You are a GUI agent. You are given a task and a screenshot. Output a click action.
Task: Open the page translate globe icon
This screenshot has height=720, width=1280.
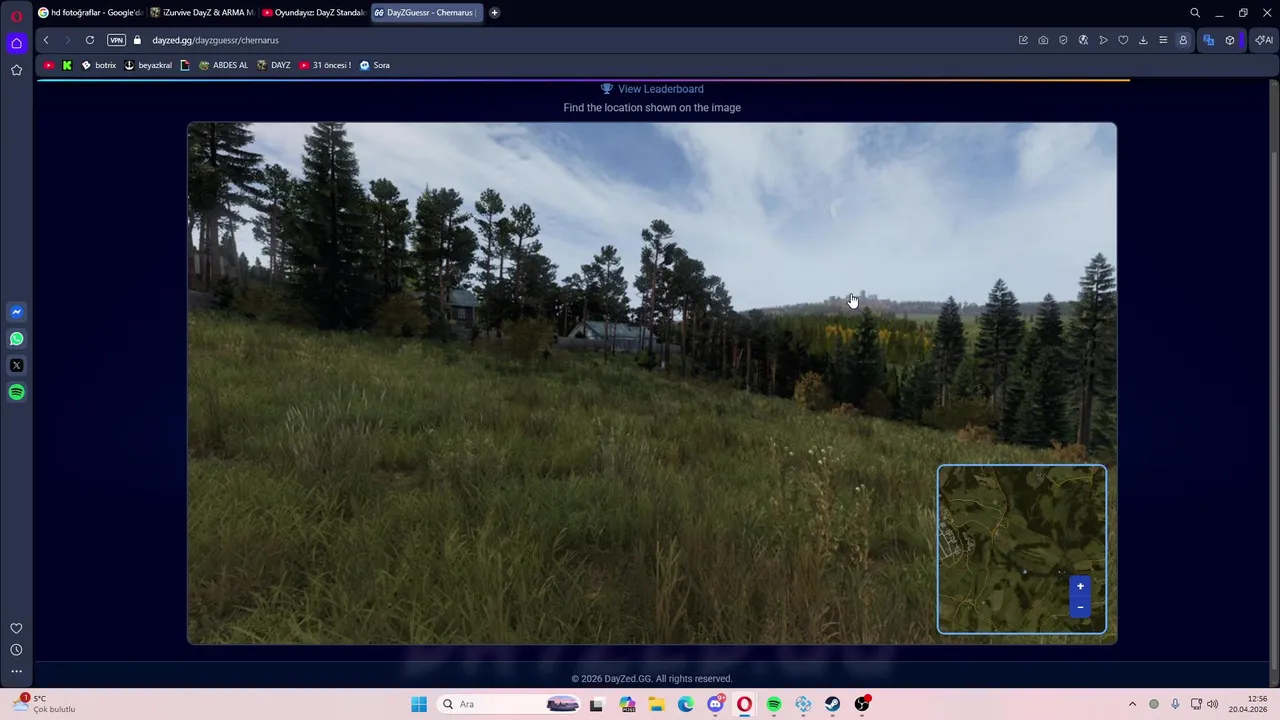click(1083, 40)
